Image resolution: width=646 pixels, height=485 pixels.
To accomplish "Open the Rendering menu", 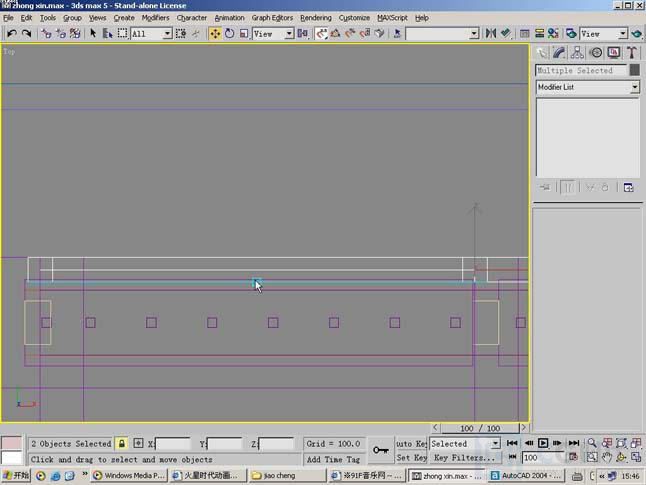I will [316, 18].
